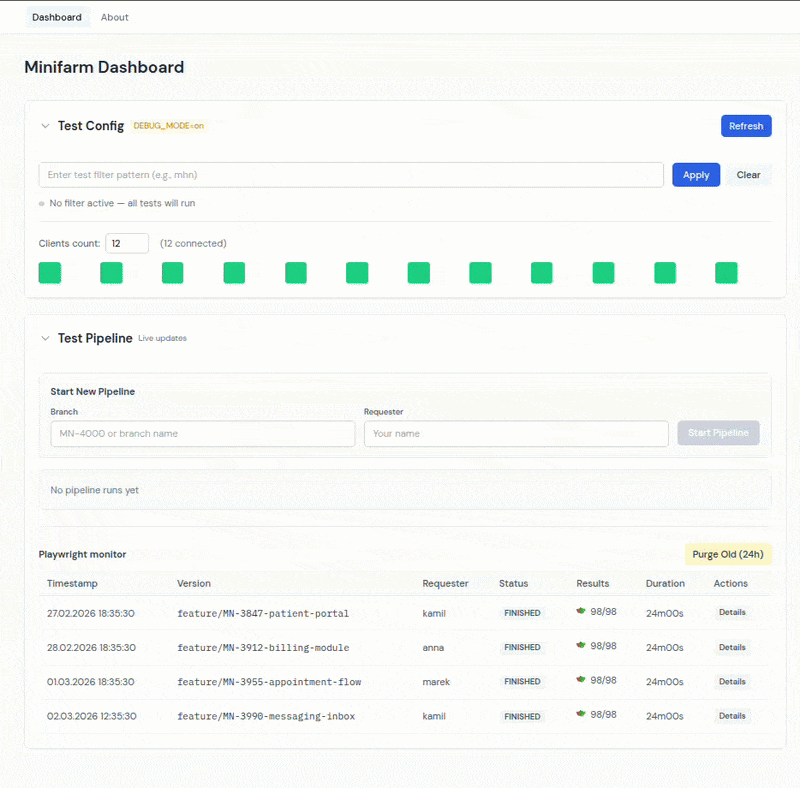
Task: Open Details for the MN-3990-messaging-inbox run
Action: (x=732, y=716)
